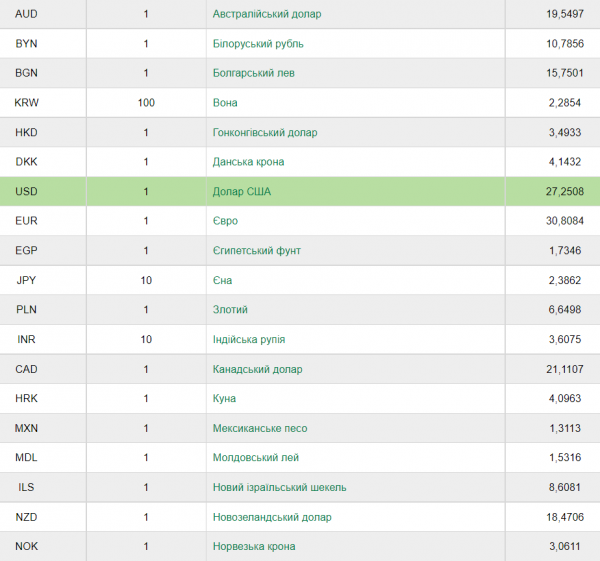Open the Куна currency link
Viewport: 600px width, 561px height.
coord(224,398)
